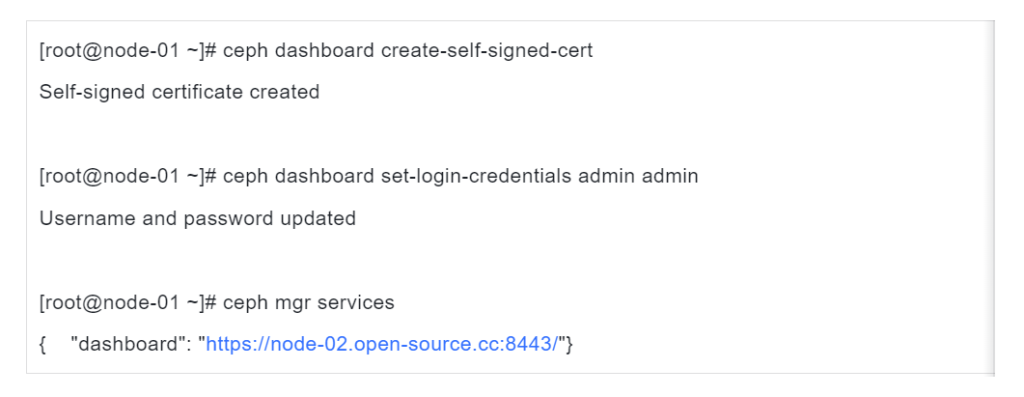Click the closing curly brace after the URL
This screenshot has height=397, width=1024.
[569, 344]
